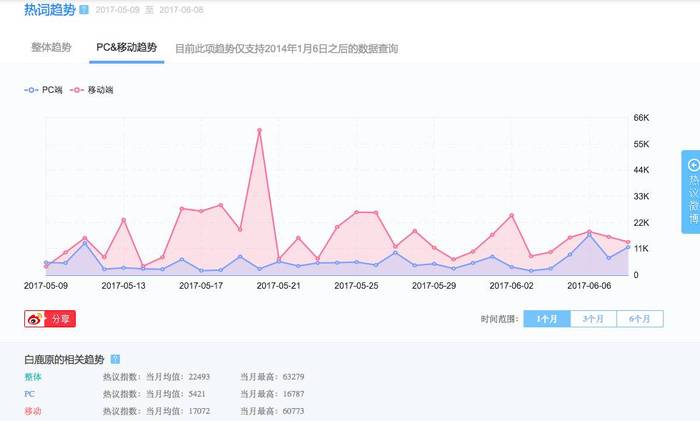Toggle the 移动端 legend series
The height and width of the screenshot is (421, 700).
[x=92, y=90]
